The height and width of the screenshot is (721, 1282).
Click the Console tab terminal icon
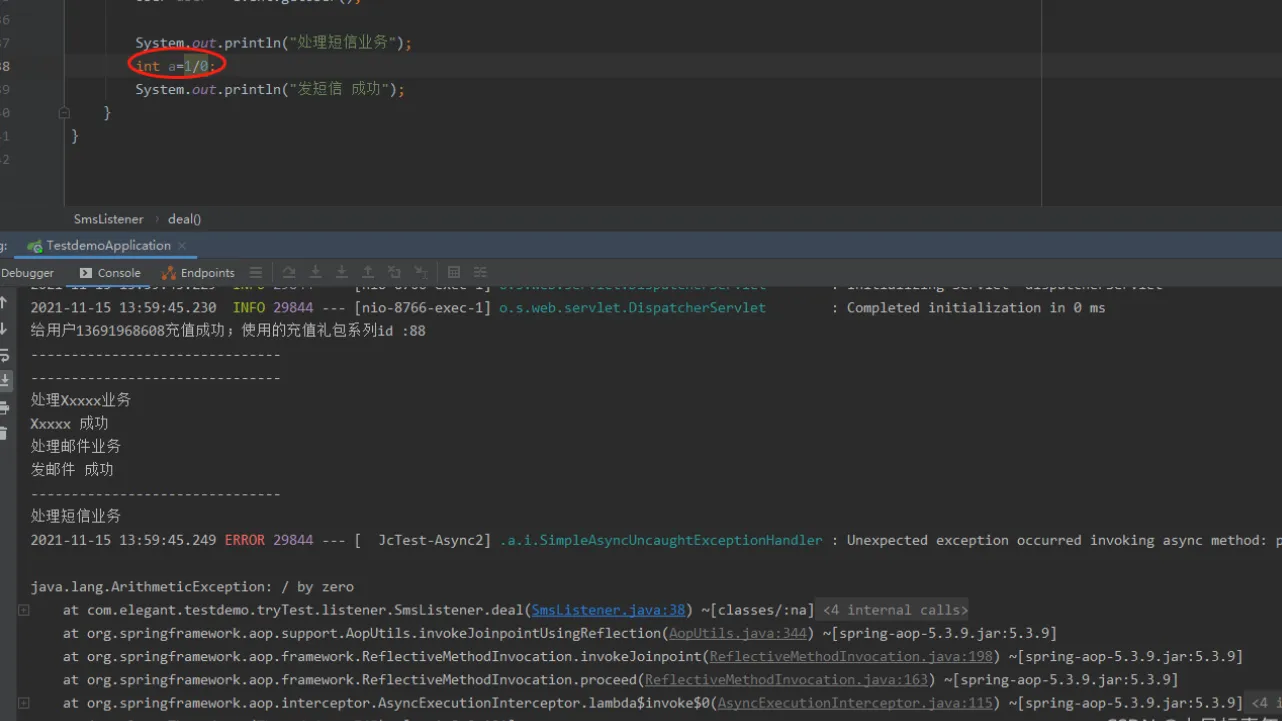click(x=85, y=272)
